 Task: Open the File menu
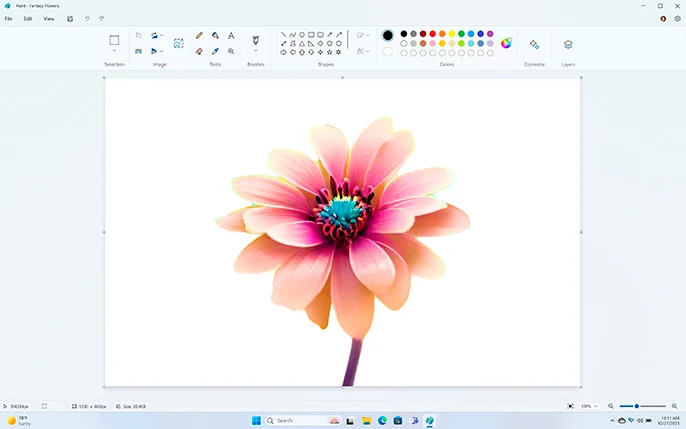coord(8,19)
